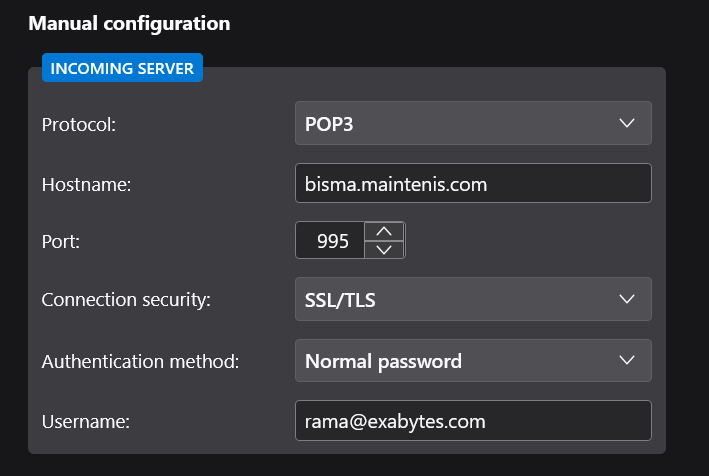The image size is (709, 476).
Task: Click the "Connection security:" label
Action: [126, 300]
